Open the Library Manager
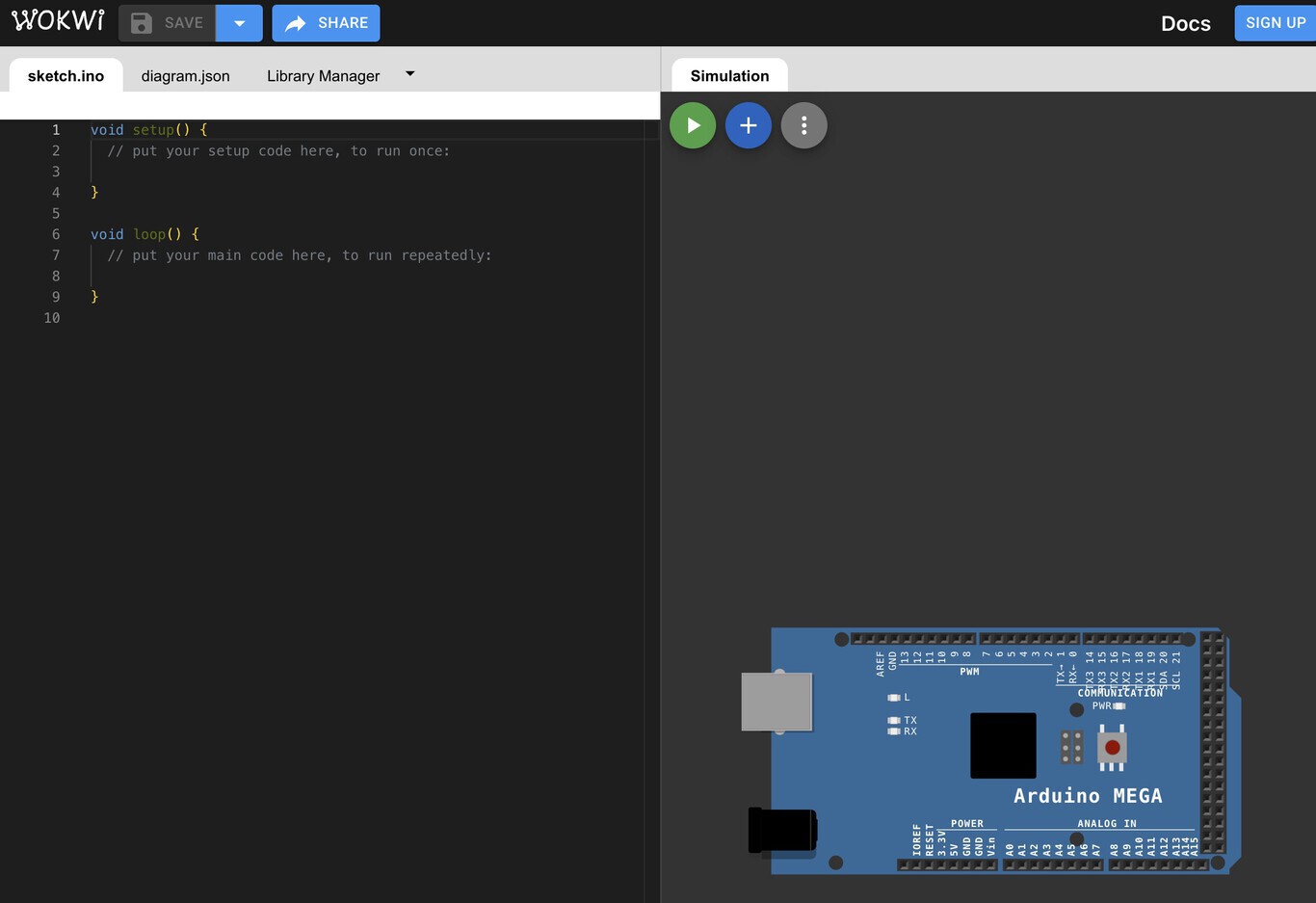Viewport: 1316px width, 903px height. point(323,75)
